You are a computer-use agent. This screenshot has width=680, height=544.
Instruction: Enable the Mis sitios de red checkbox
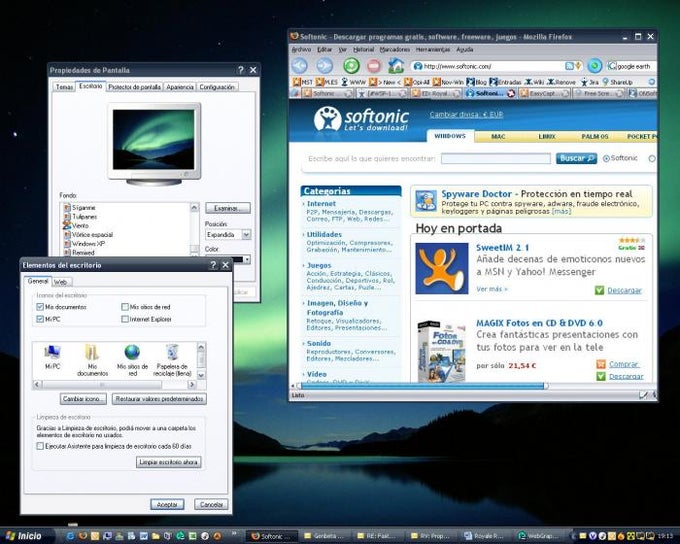tap(125, 307)
